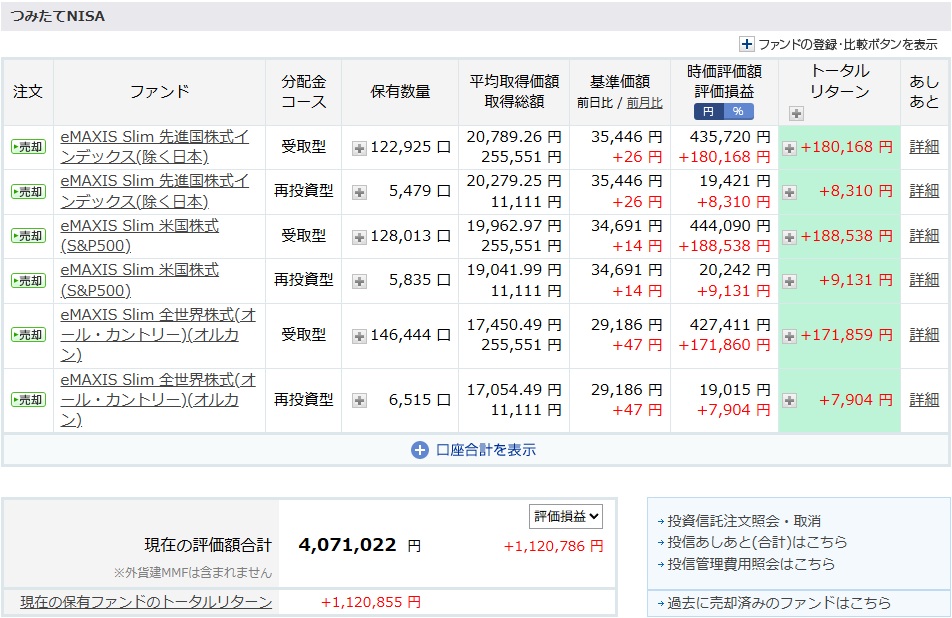Expand plus icon beside +7,904 円 total return
952x618 pixels.
(789, 400)
